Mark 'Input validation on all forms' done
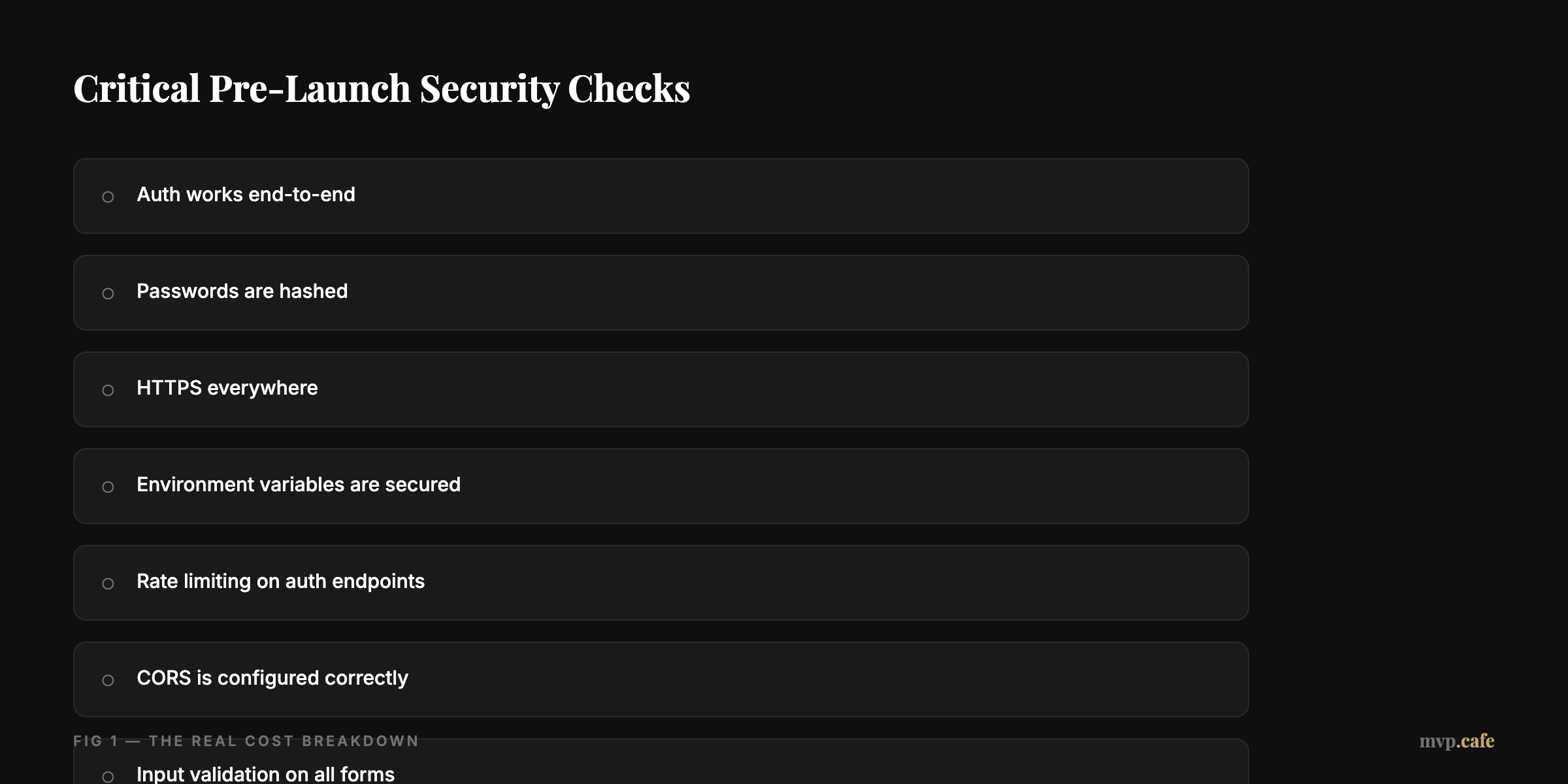This screenshot has height=784, width=1568. [x=108, y=775]
